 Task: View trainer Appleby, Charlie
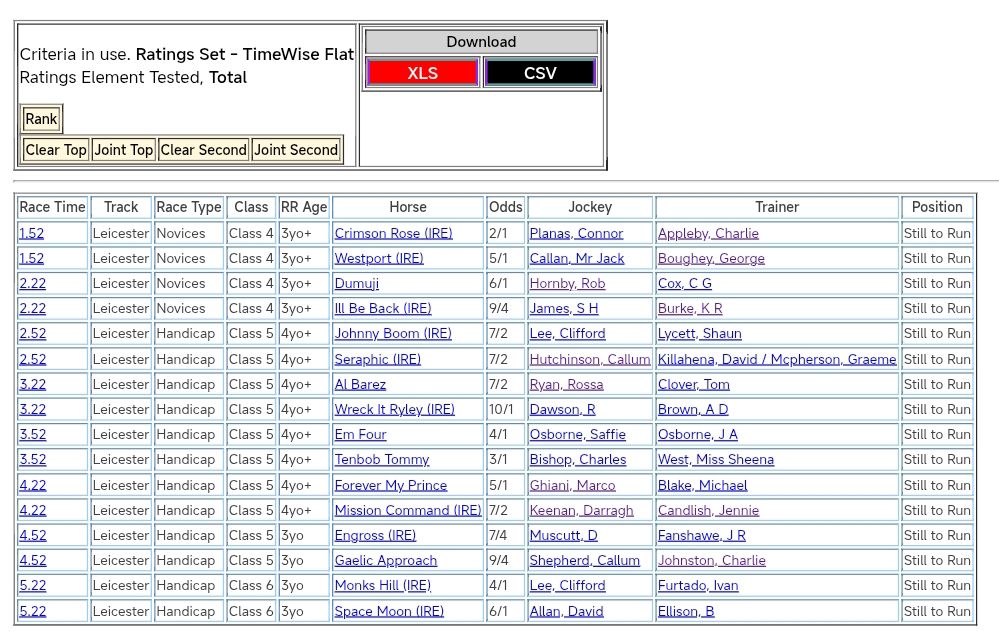[708, 233]
